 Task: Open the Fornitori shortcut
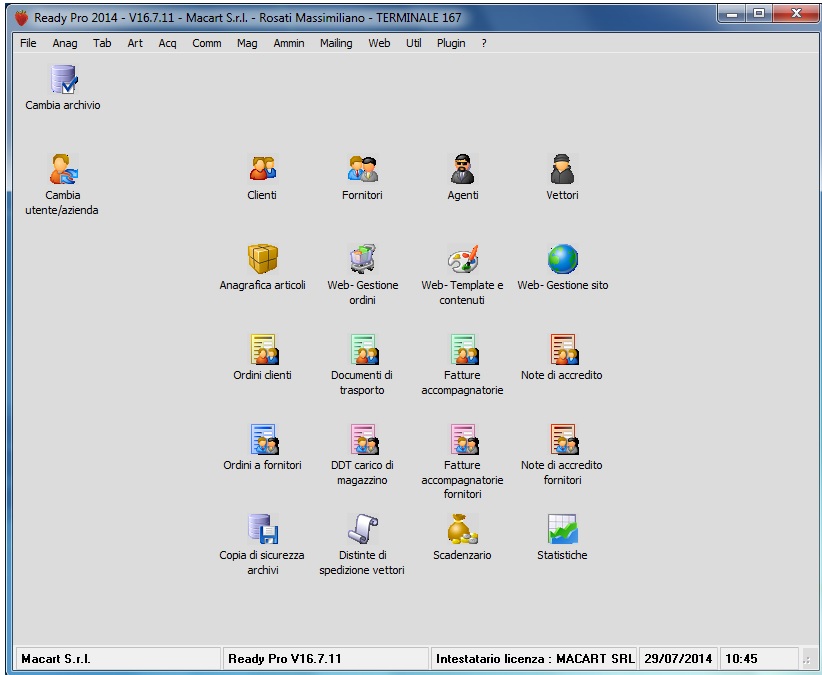362,170
